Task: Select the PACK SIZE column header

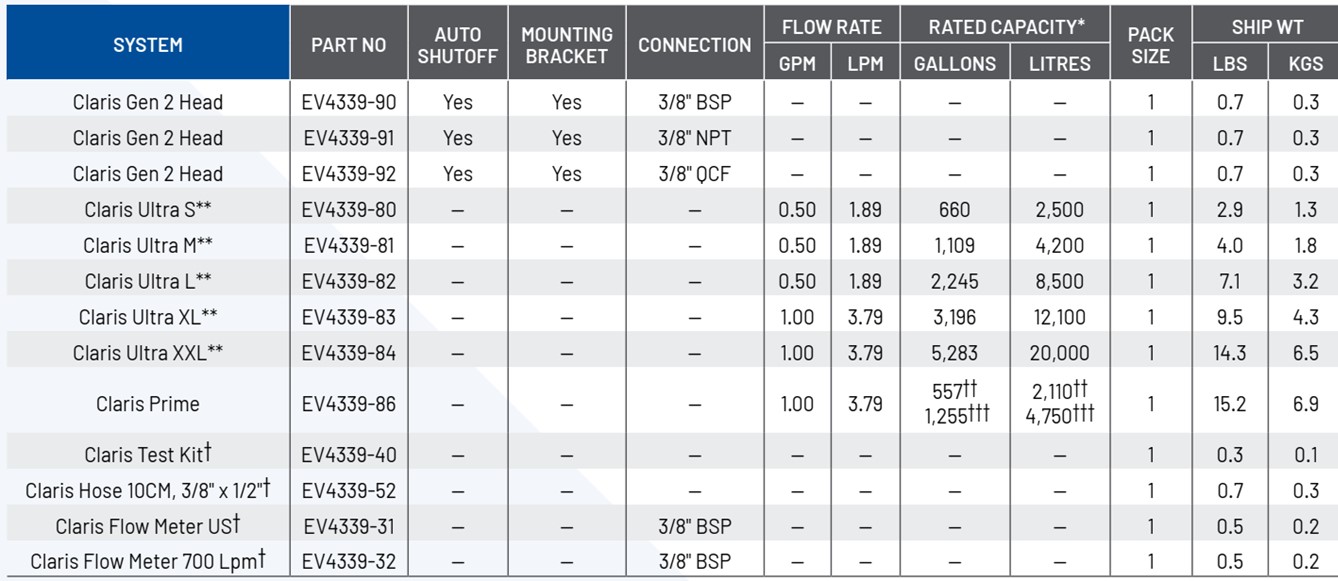Action: [1150, 45]
